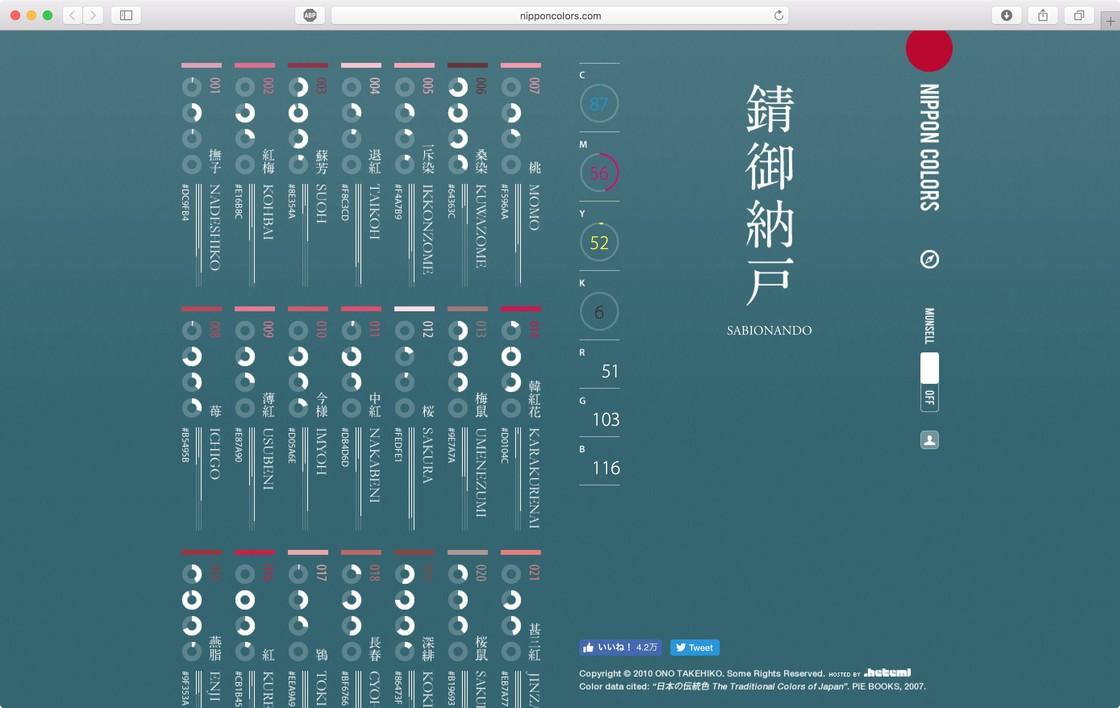Open the hetemi hosting link

tap(887, 672)
